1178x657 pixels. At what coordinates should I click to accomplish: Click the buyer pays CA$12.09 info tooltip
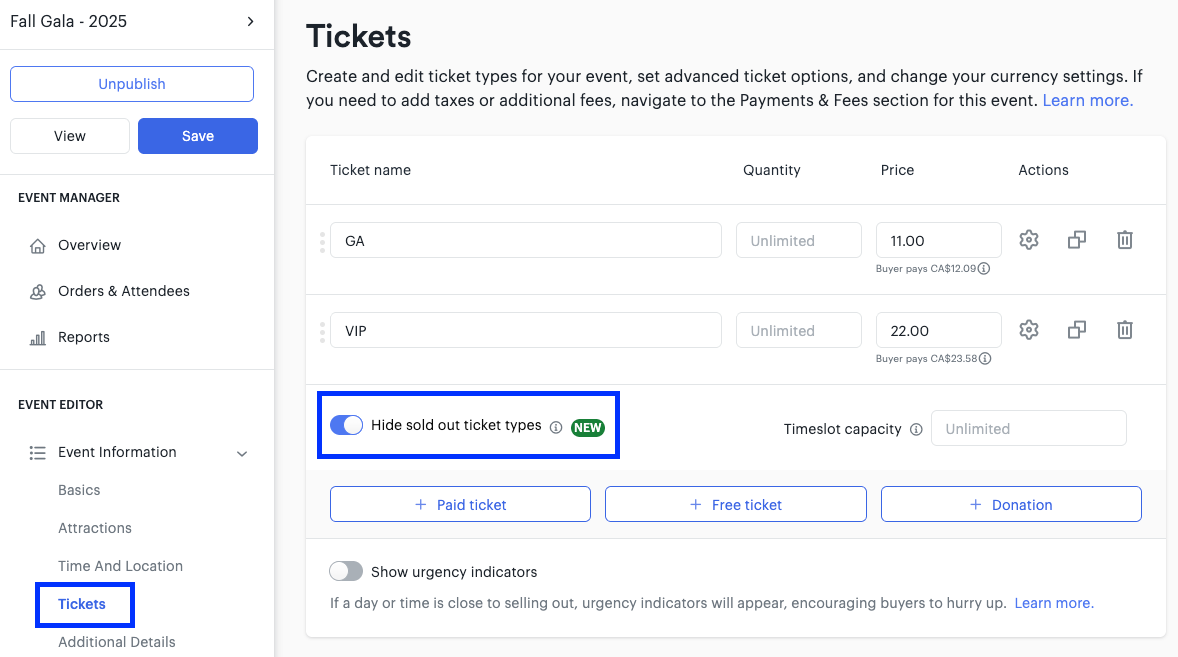pyautogui.click(x=985, y=267)
